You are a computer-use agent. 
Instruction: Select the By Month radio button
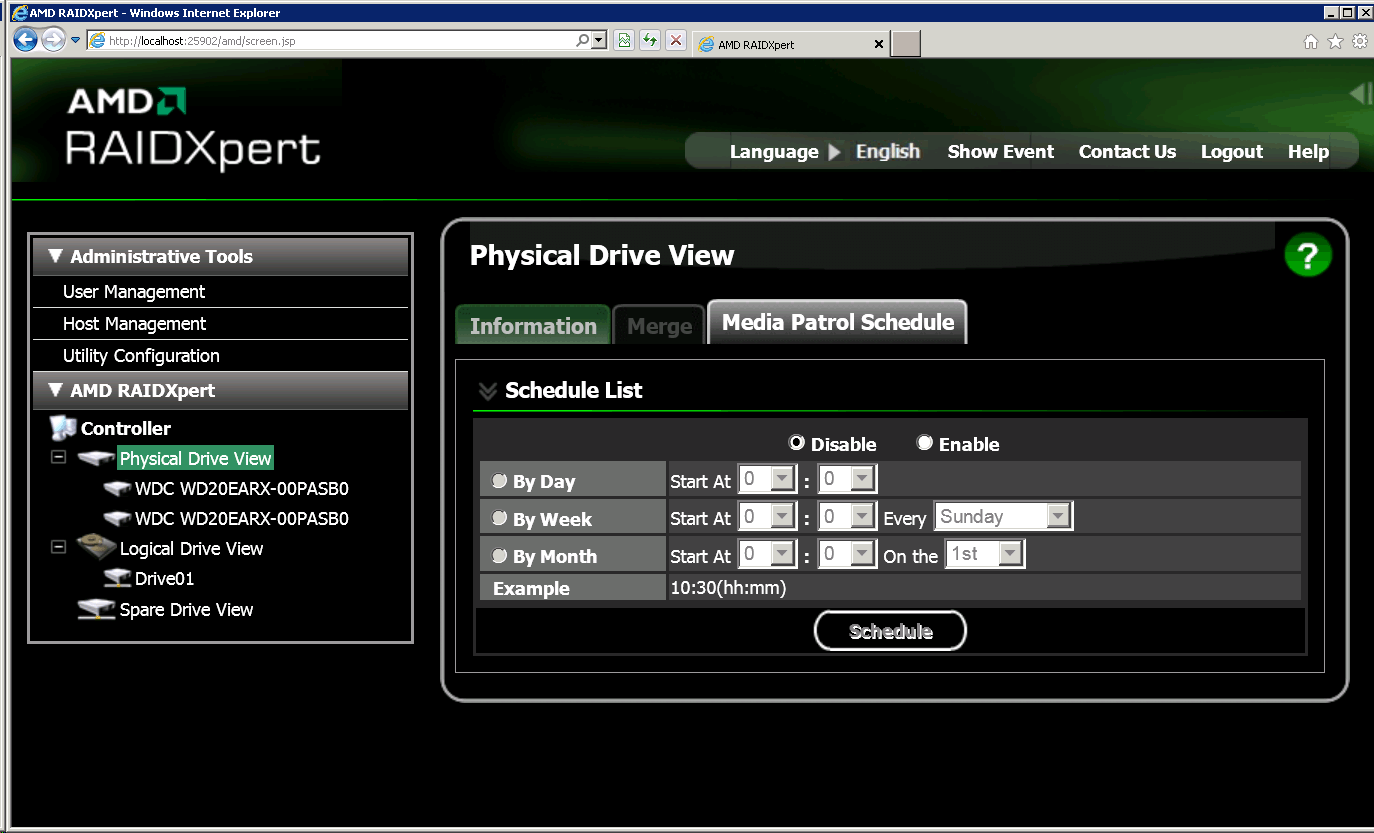pyautogui.click(x=500, y=555)
